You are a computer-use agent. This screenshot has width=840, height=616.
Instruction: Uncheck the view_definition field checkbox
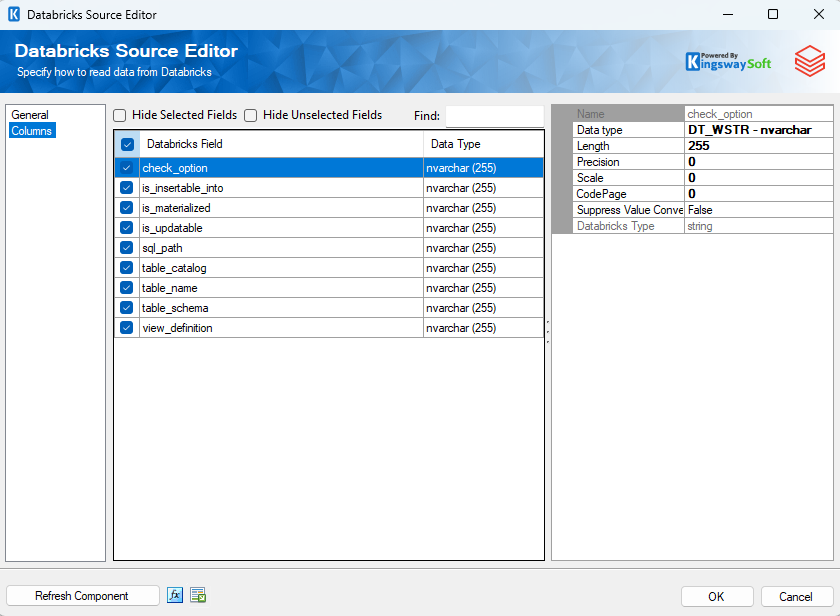(x=127, y=328)
